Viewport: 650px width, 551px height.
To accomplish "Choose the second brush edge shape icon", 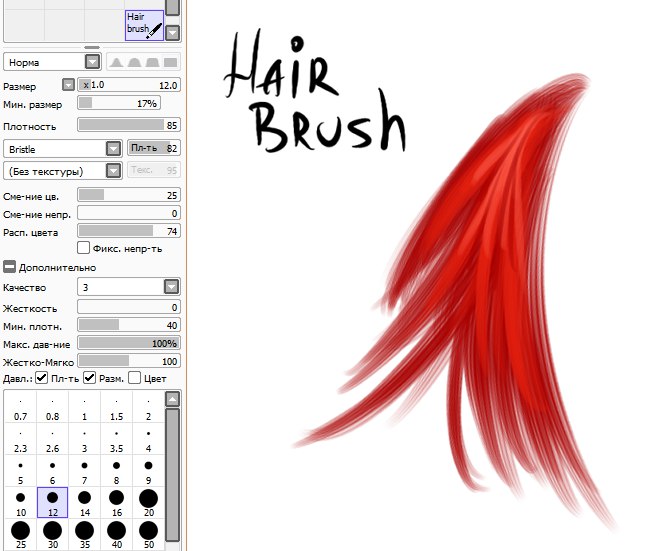I will (x=134, y=63).
